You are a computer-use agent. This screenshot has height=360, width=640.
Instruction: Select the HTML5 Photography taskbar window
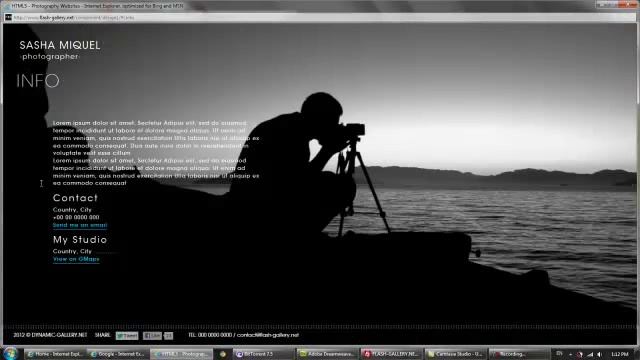(182, 354)
